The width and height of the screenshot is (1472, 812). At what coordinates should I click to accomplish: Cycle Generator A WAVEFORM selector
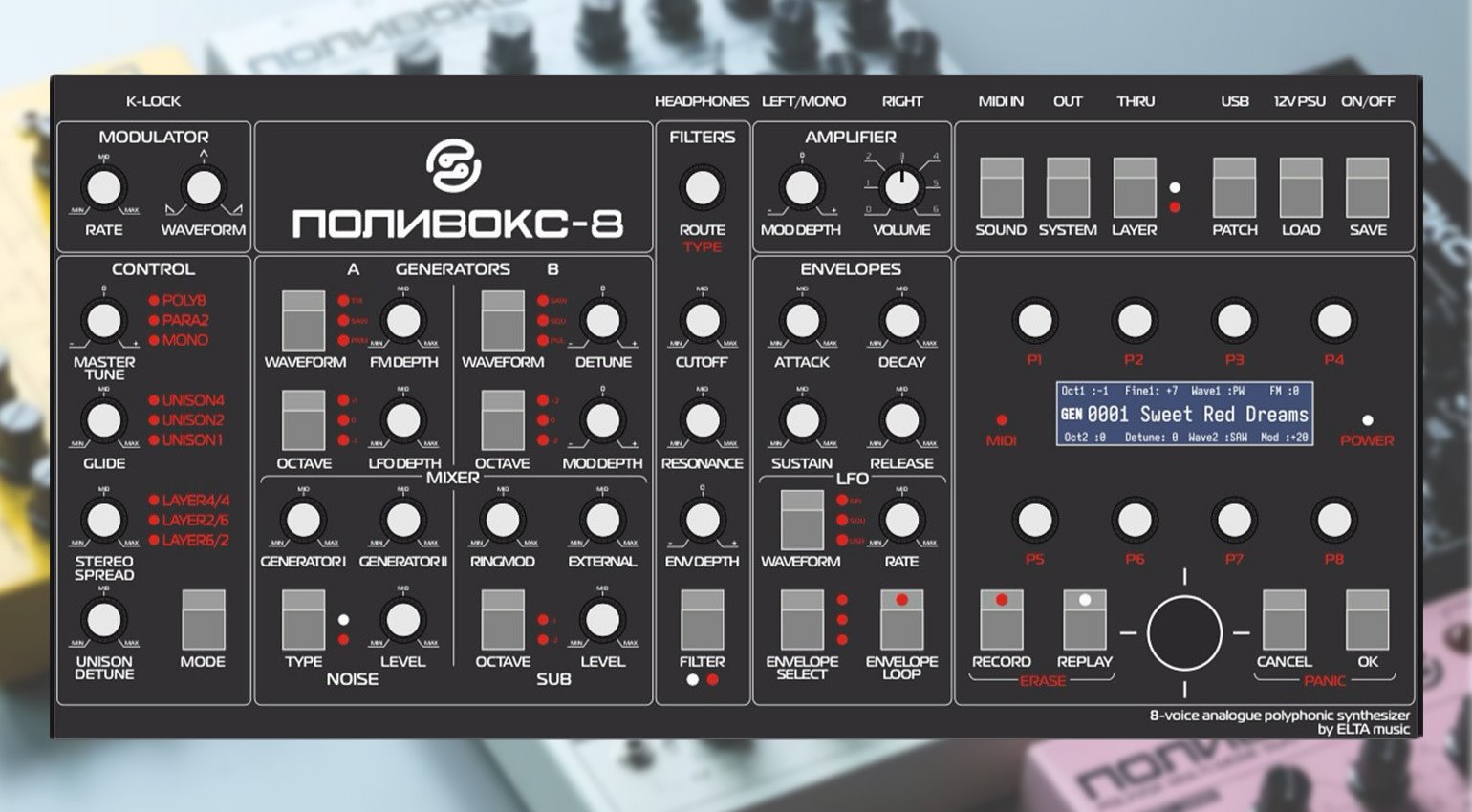pyautogui.click(x=304, y=321)
